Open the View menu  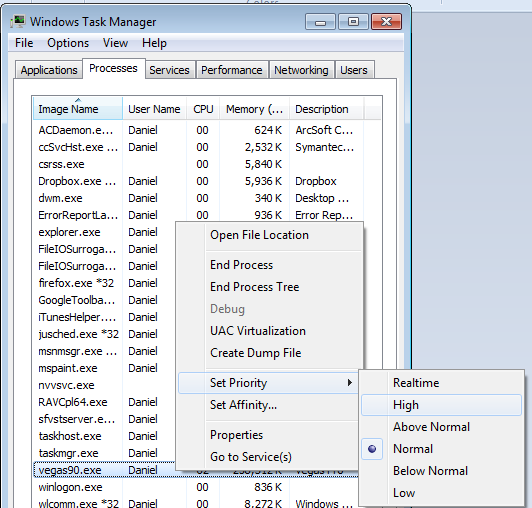click(x=115, y=43)
